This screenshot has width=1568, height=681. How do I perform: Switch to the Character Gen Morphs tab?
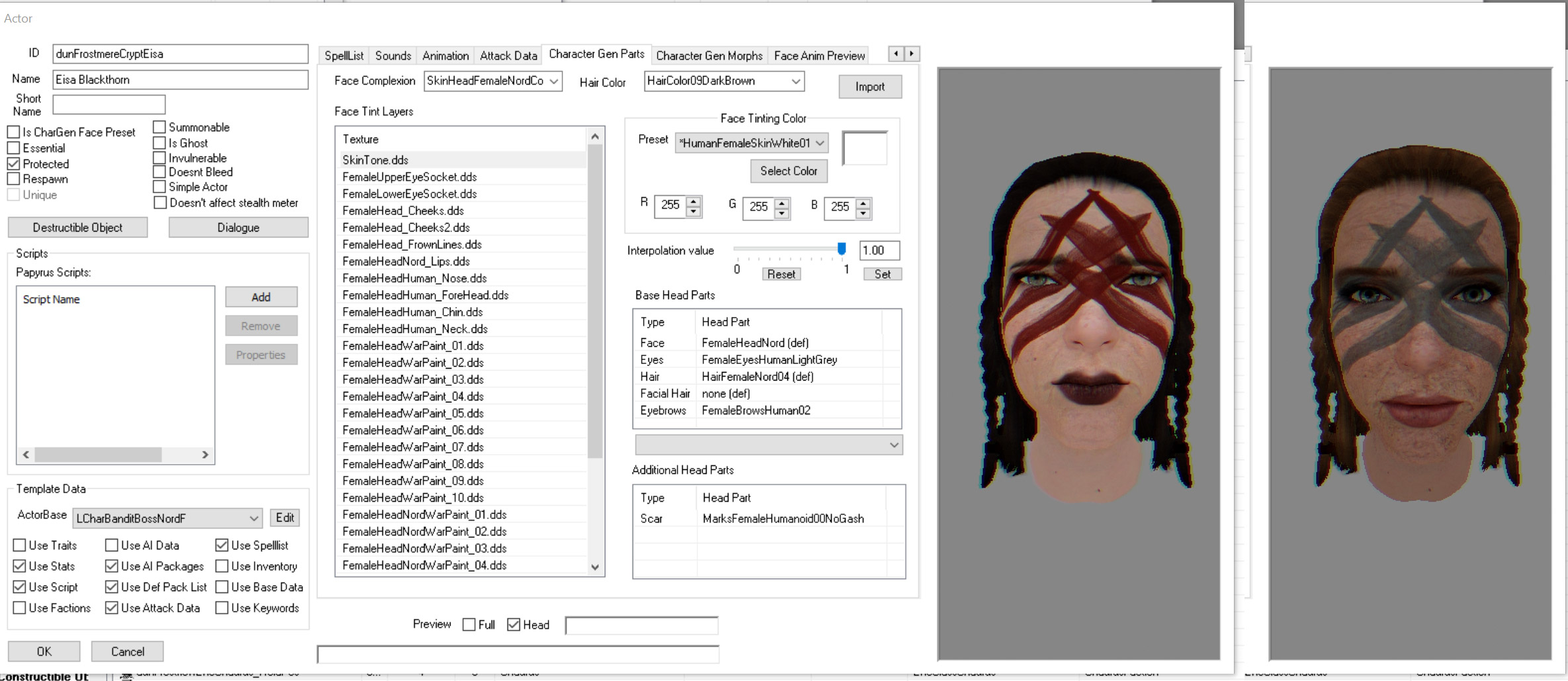click(x=709, y=56)
